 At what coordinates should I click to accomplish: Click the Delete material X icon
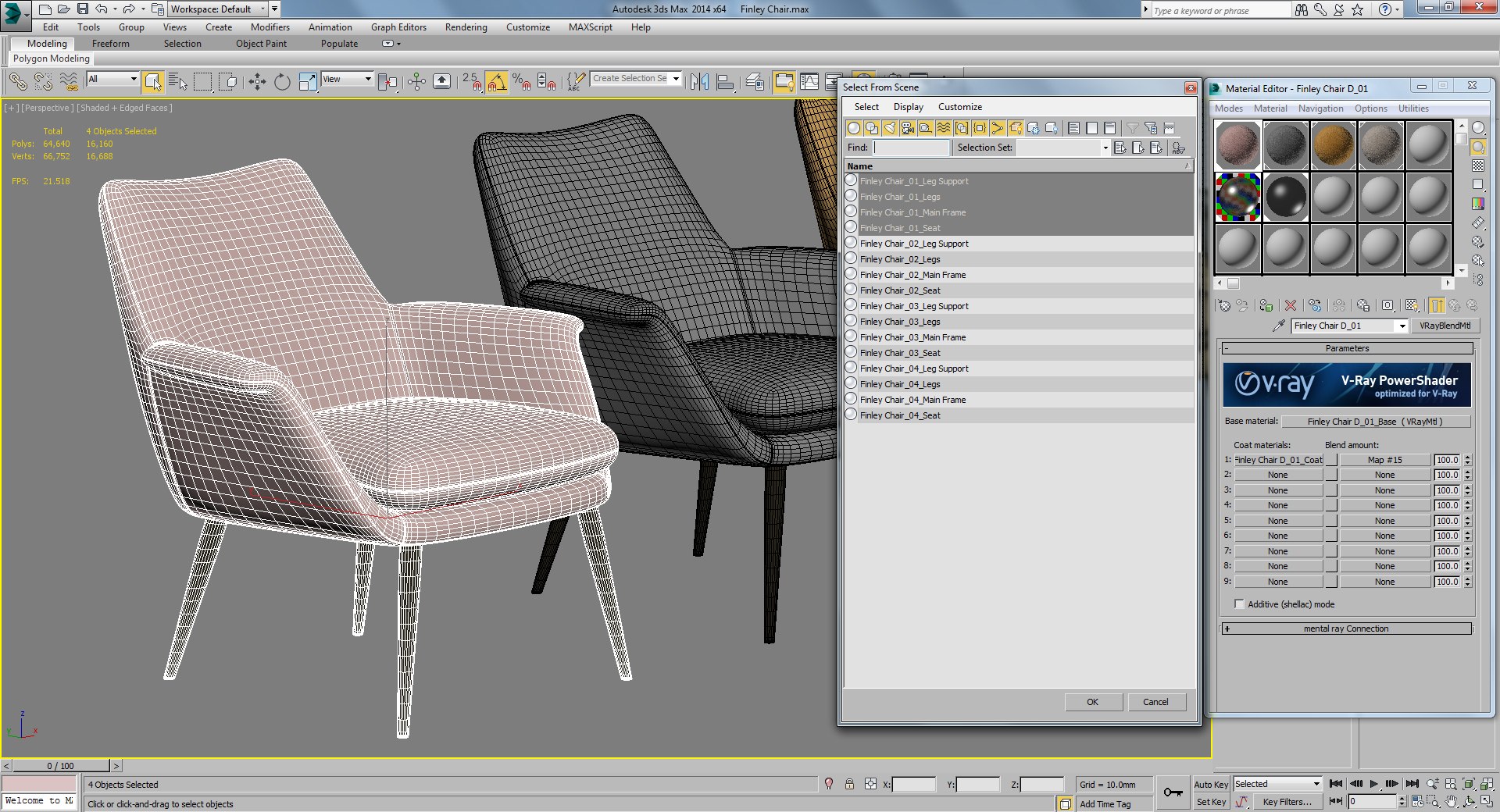click(x=1291, y=305)
